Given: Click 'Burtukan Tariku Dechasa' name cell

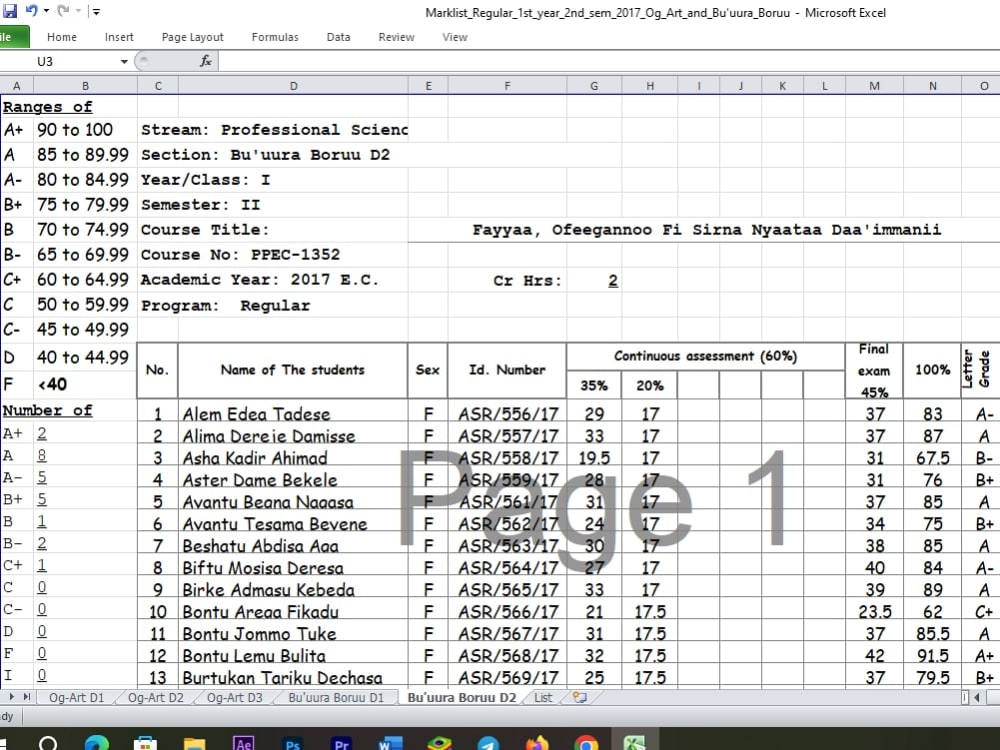Looking at the screenshot, I should (293, 677).
